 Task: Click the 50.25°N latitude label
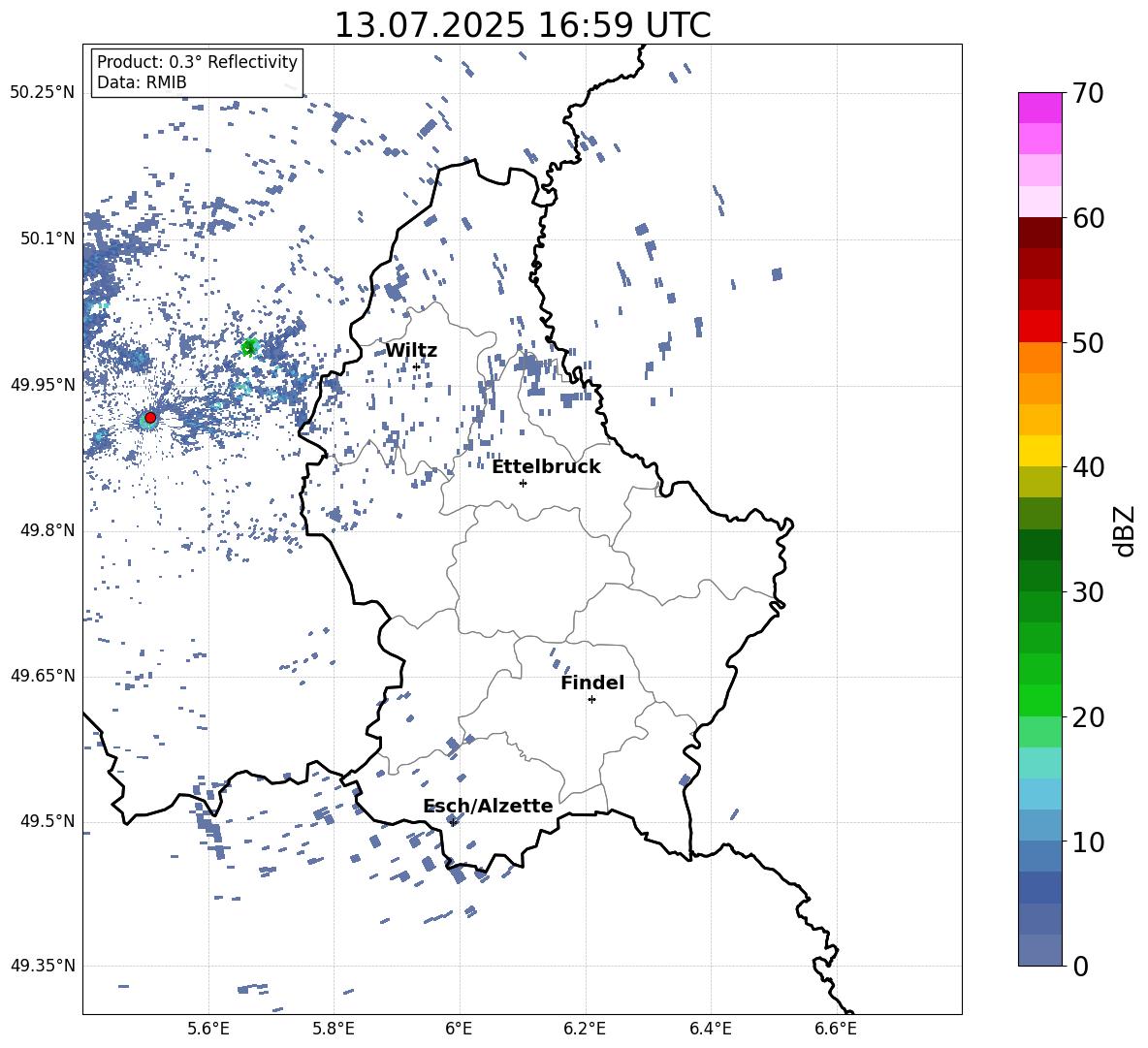click(x=43, y=93)
